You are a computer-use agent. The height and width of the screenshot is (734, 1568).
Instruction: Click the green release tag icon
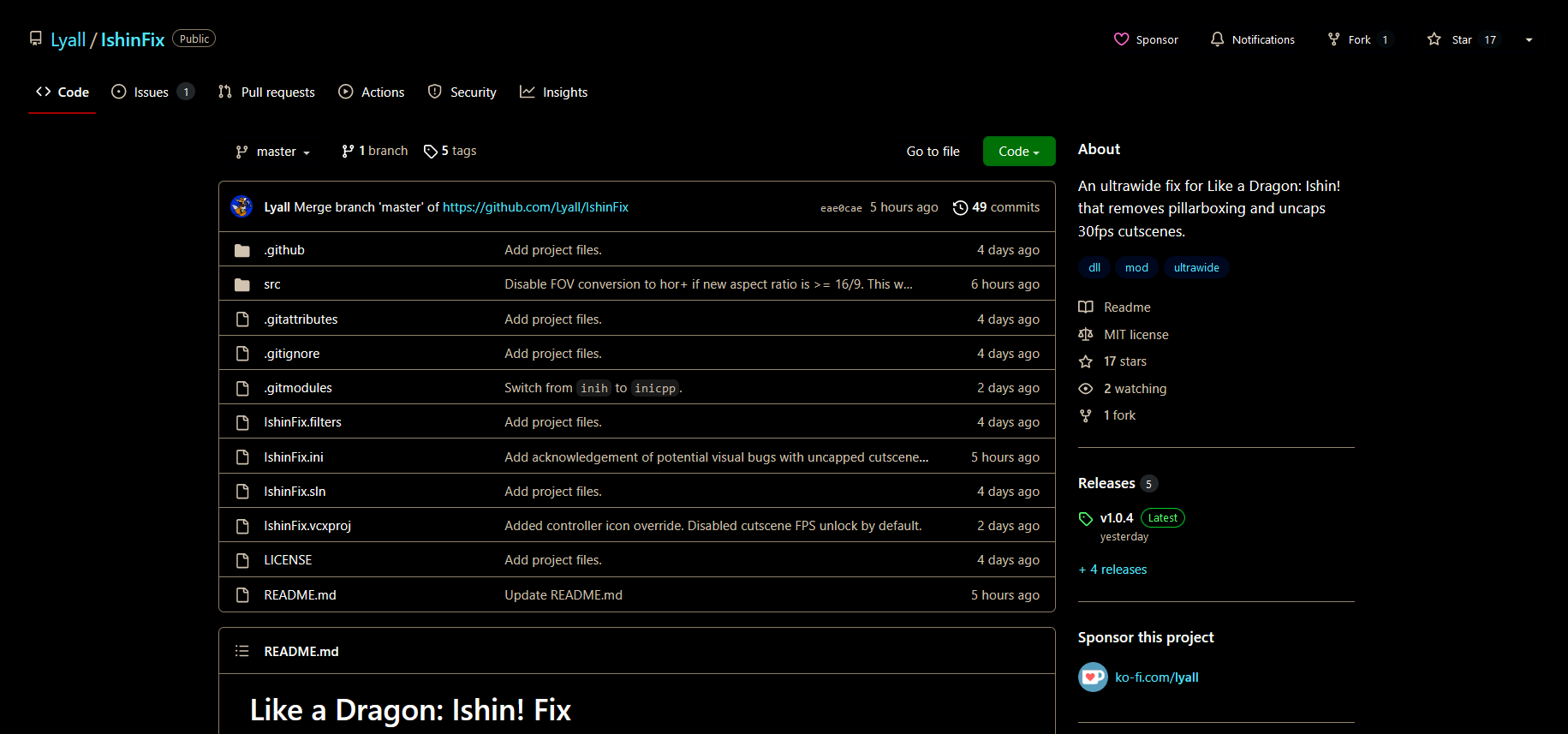click(x=1086, y=519)
